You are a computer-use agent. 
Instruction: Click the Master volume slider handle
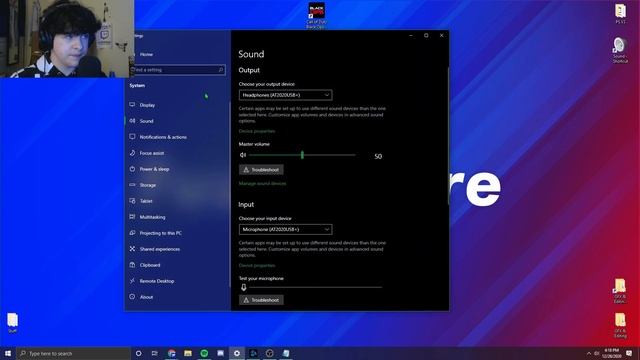click(302, 155)
